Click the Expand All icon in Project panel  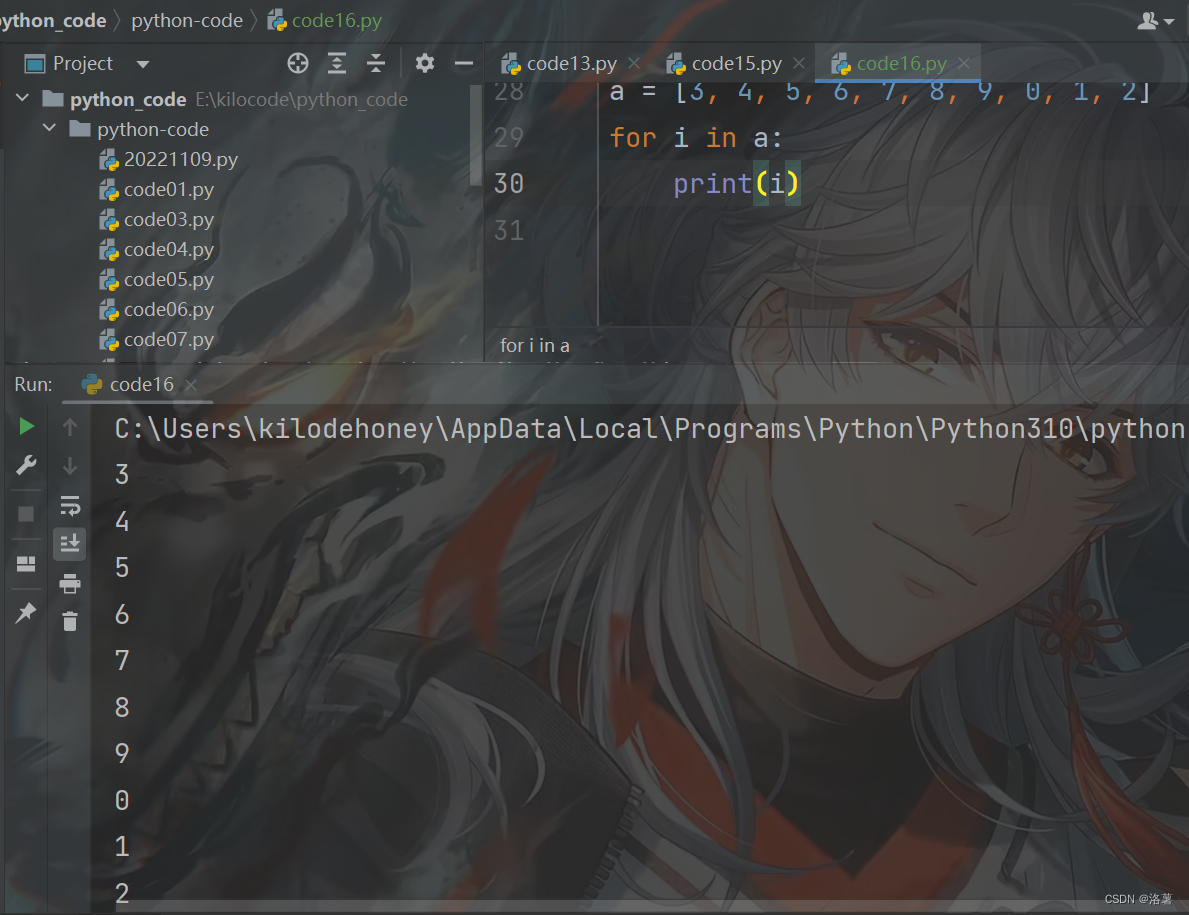[x=337, y=63]
